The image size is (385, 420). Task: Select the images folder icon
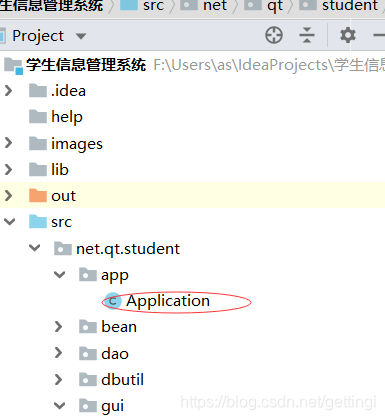tap(38, 143)
